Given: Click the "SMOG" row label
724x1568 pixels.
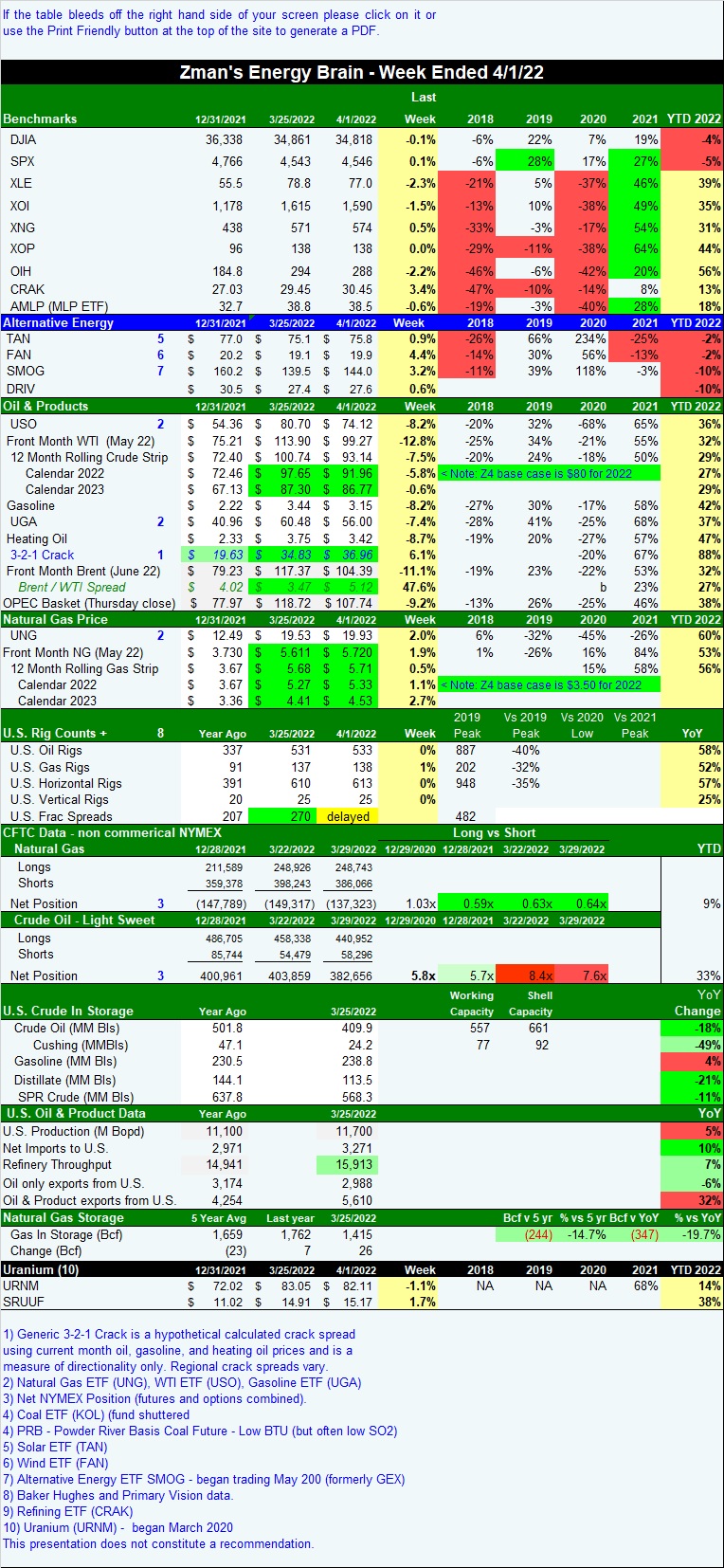Looking at the screenshot, I should click(x=25, y=371).
